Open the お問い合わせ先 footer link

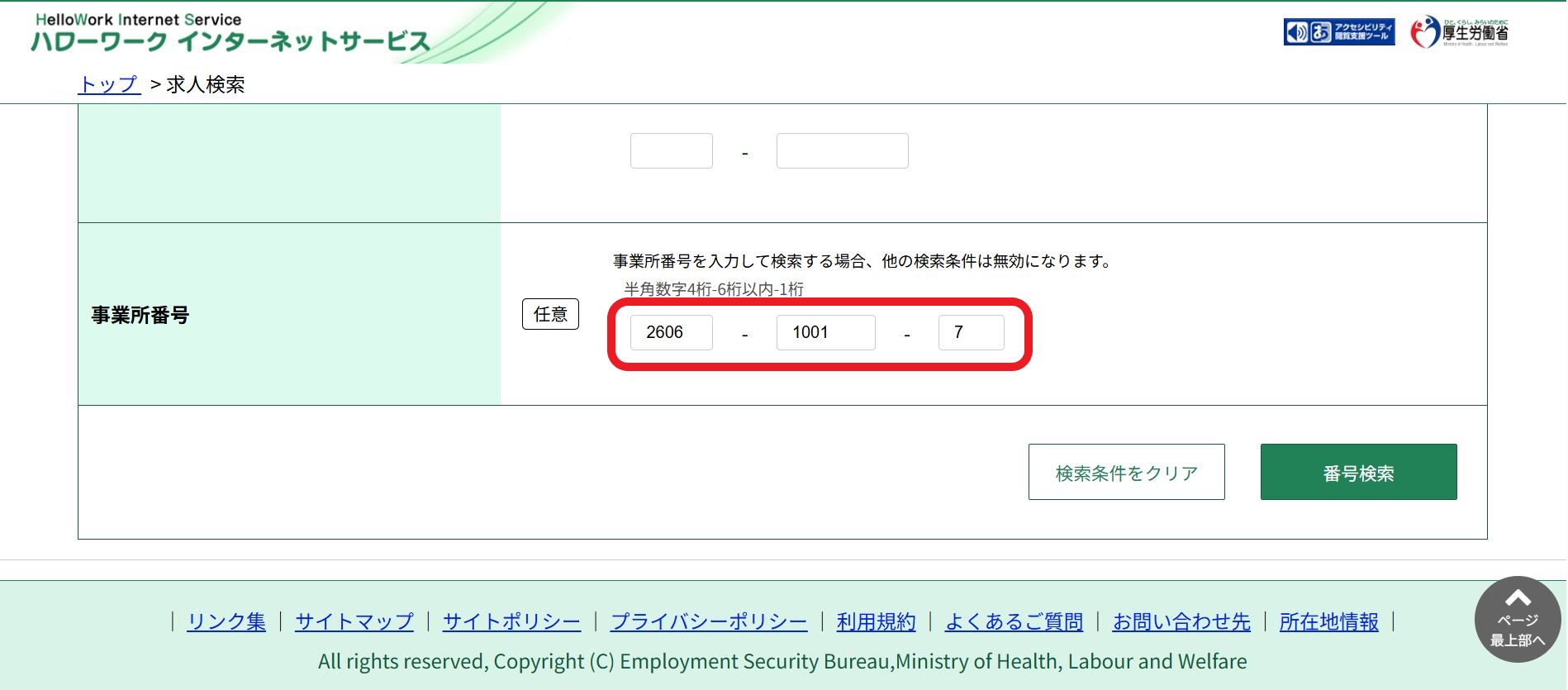click(1181, 621)
